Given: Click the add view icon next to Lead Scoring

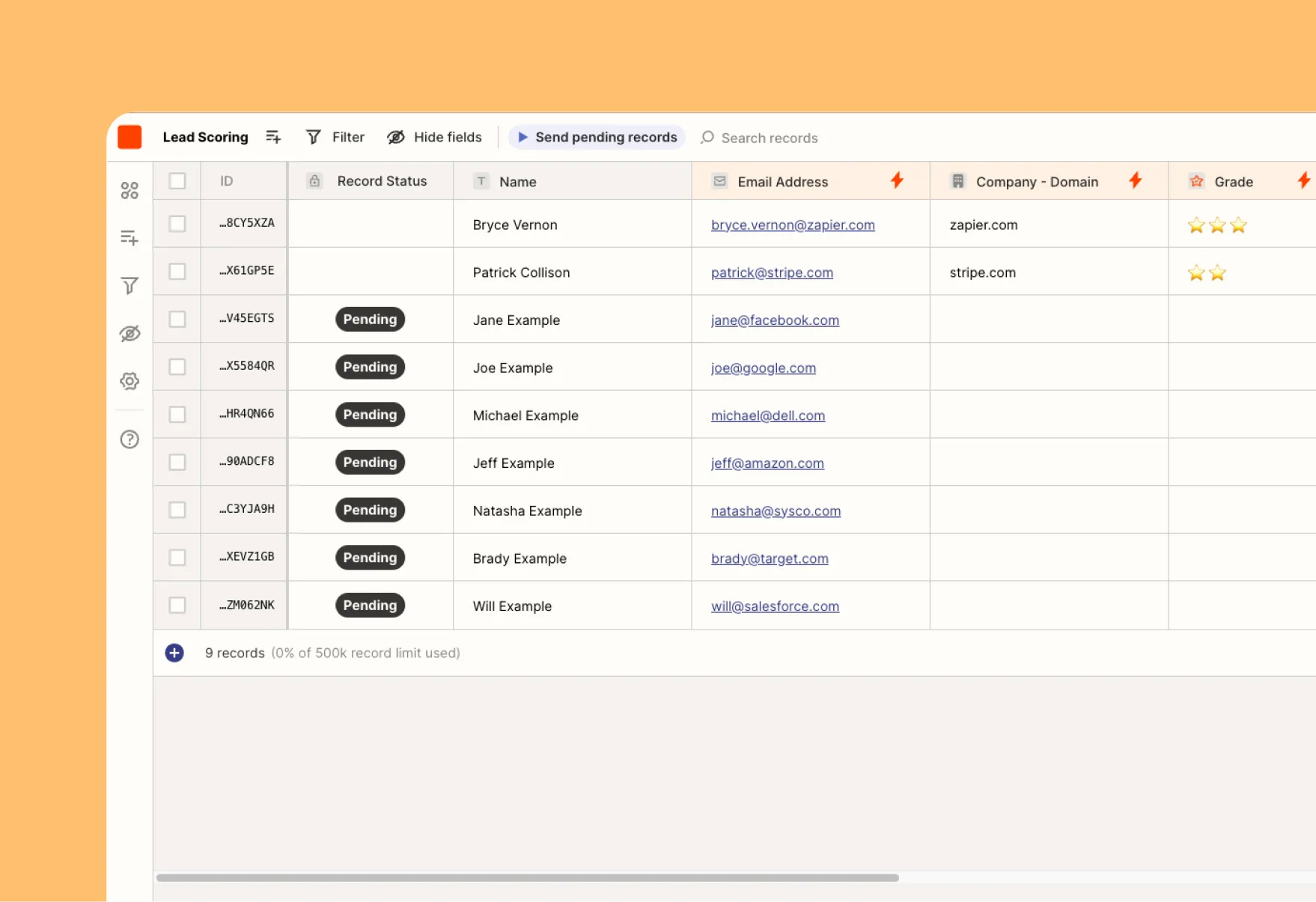Looking at the screenshot, I should click(x=273, y=137).
